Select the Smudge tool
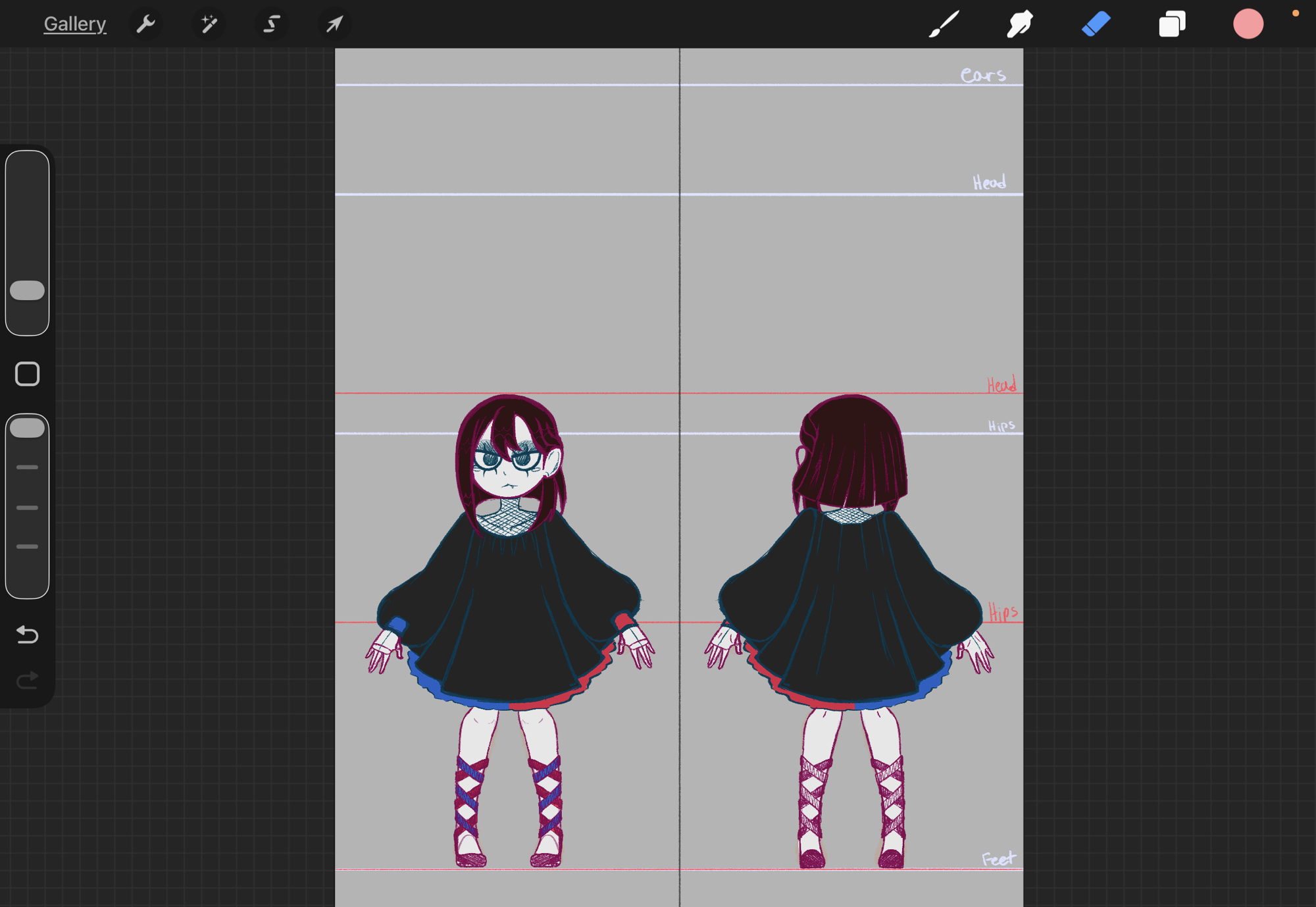This screenshot has height=907, width=1316. click(x=1019, y=24)
